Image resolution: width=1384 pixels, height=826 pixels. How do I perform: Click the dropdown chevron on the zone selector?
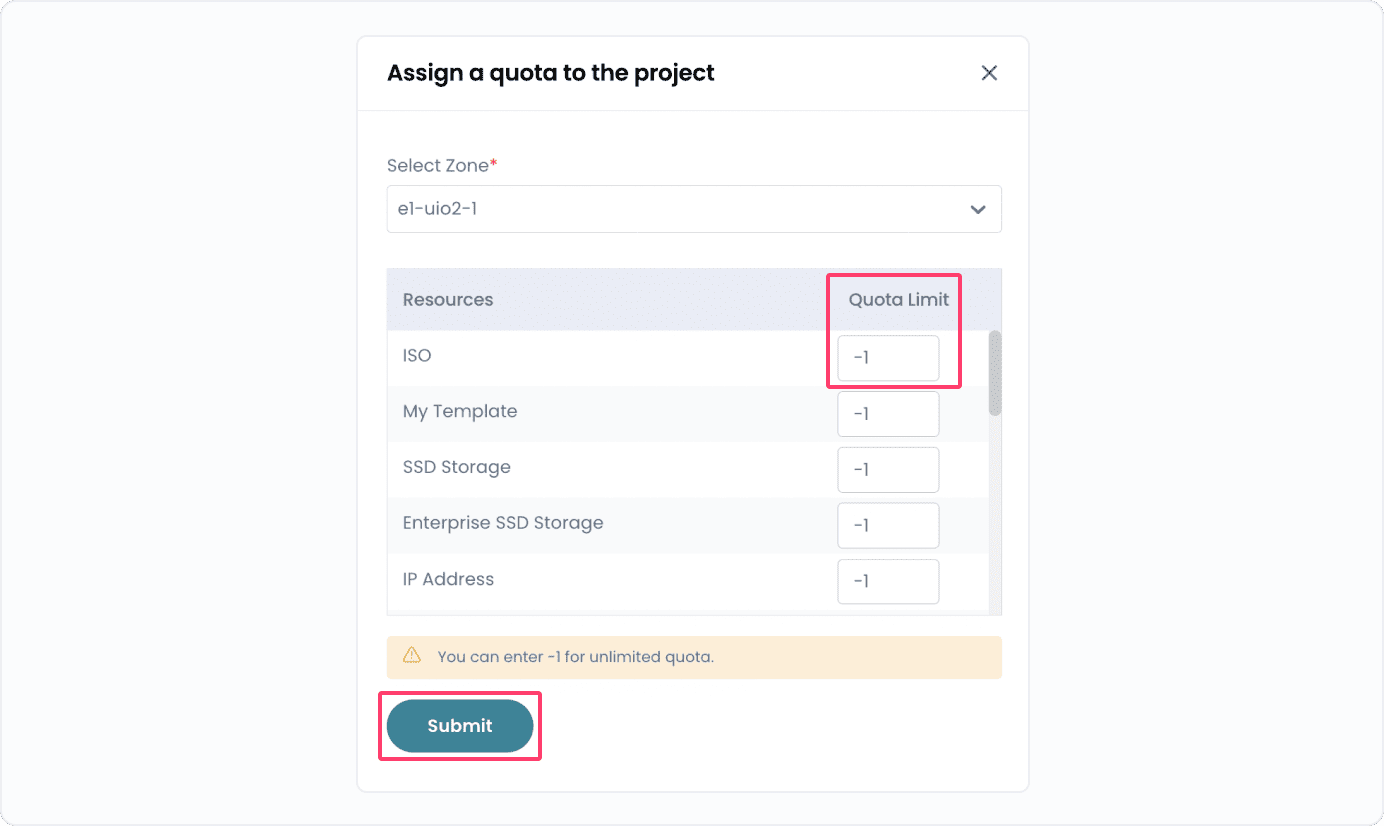tap(978, 209)
